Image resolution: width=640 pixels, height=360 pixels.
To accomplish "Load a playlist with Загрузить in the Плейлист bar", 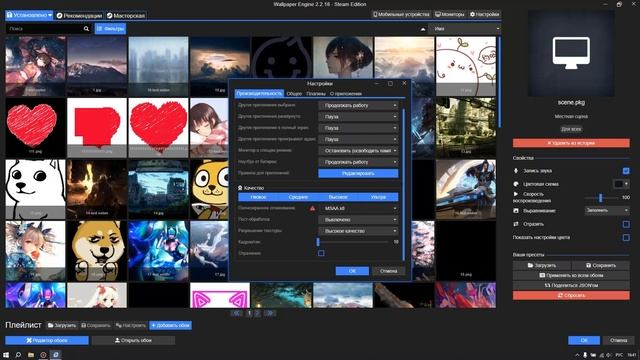I will (62, 325).
